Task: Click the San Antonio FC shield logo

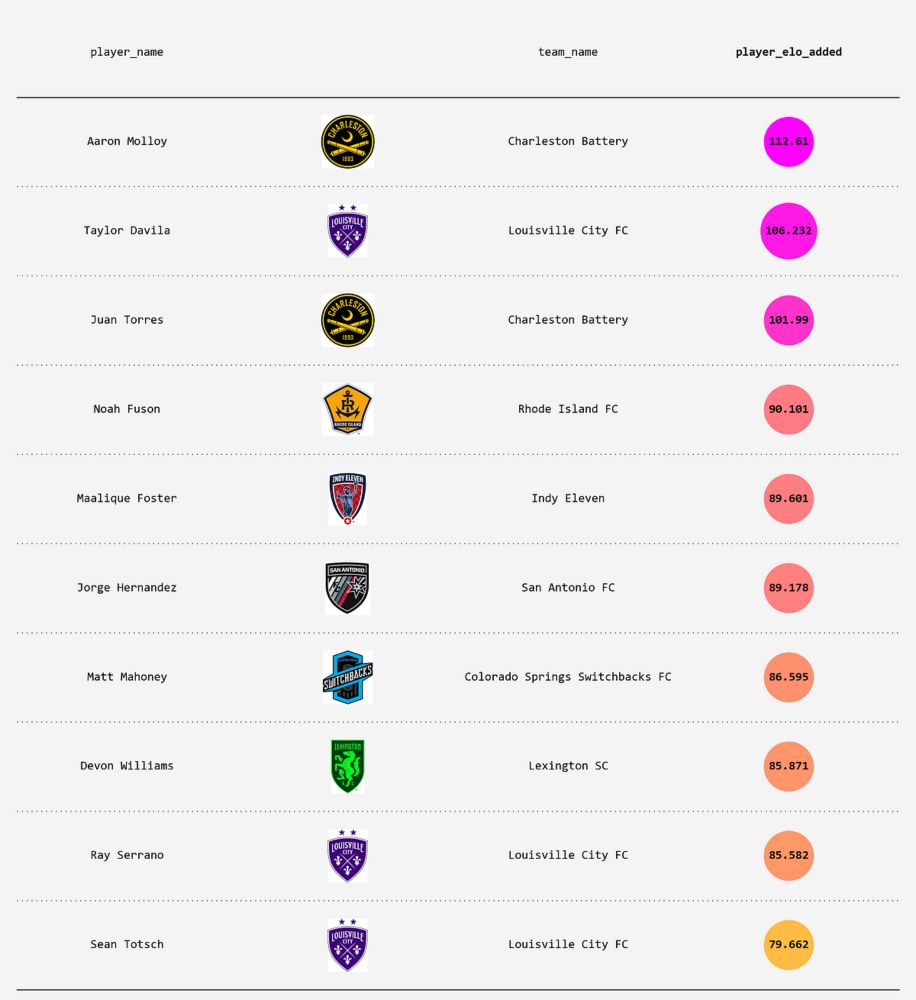Action: pos(347,587)
